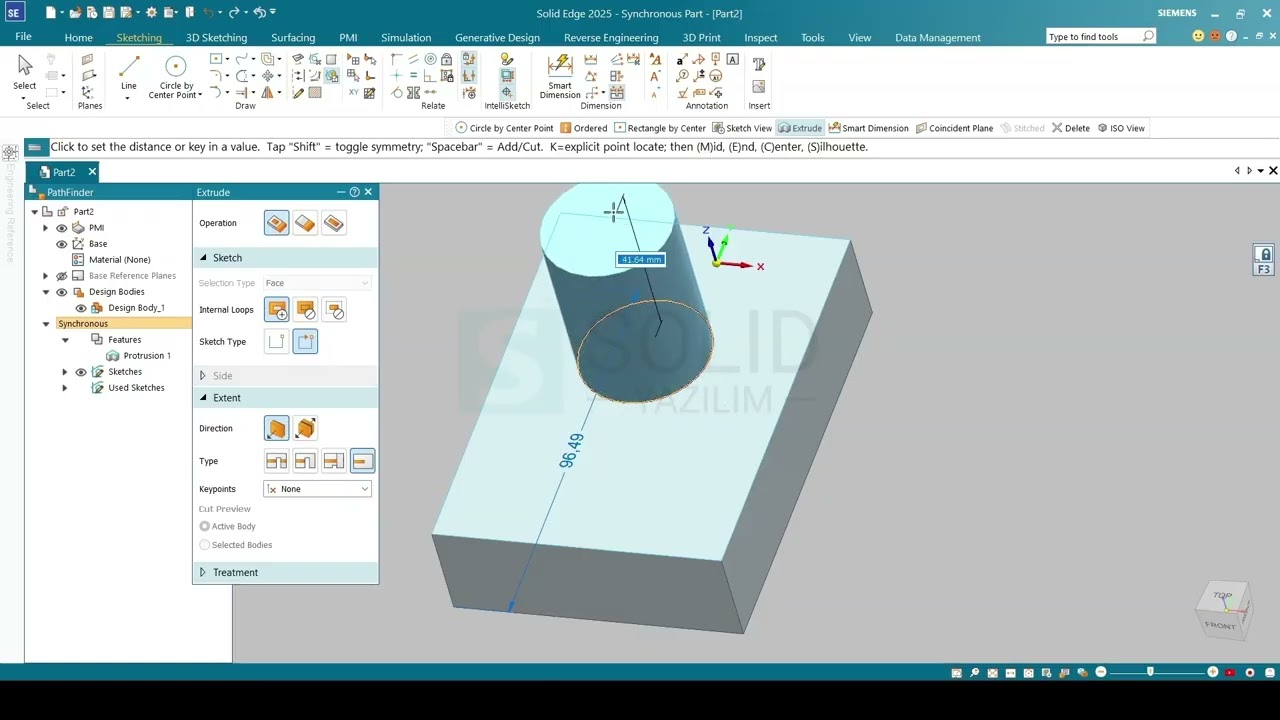This screenshot has height=720, width=1280.
Task: Select the third Internal Loops option icon
Action: 334,310
